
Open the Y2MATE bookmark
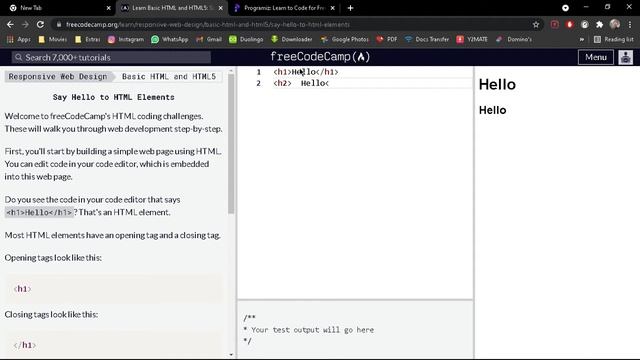pos(472,39)
